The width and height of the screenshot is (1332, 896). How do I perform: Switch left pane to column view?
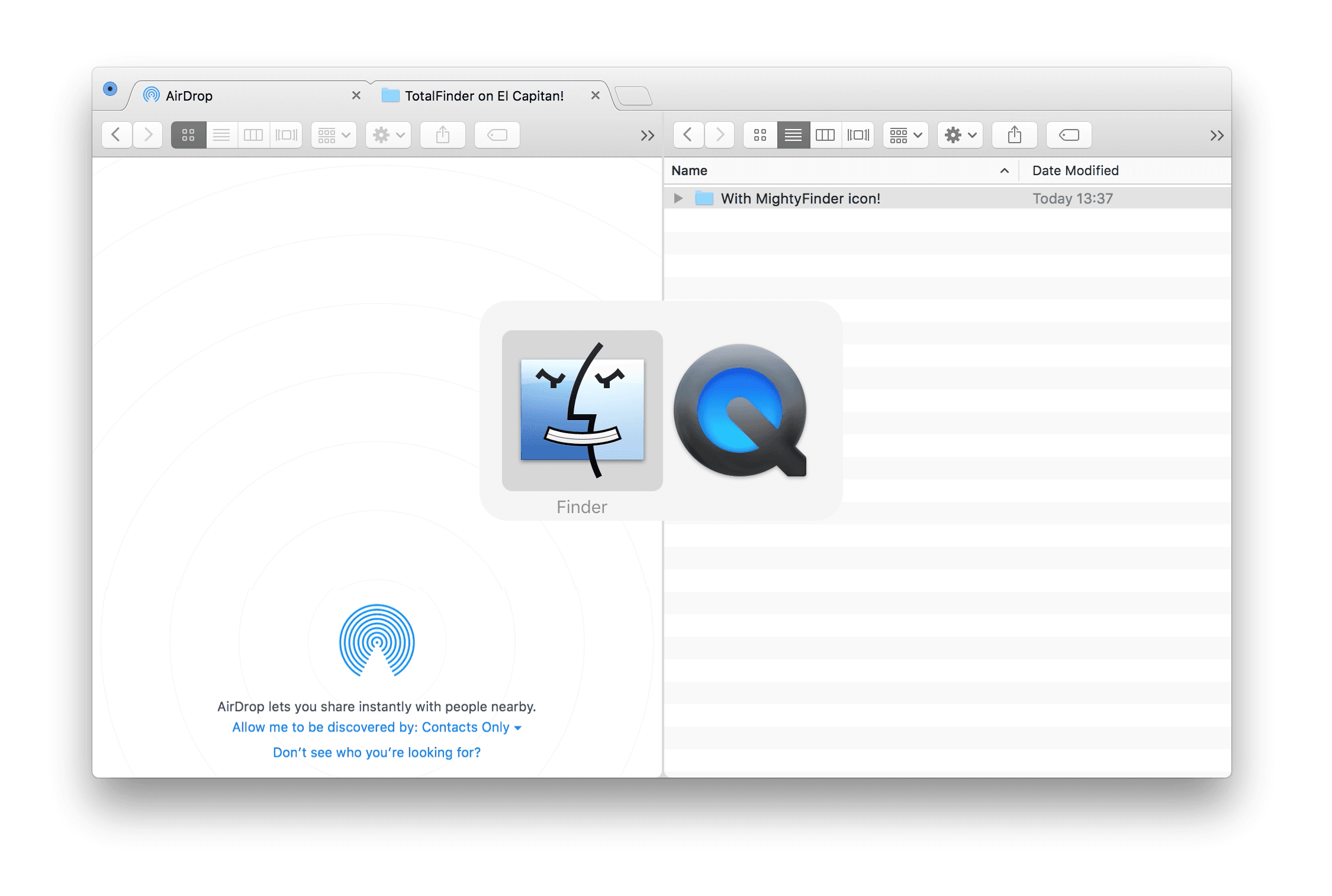253,135
